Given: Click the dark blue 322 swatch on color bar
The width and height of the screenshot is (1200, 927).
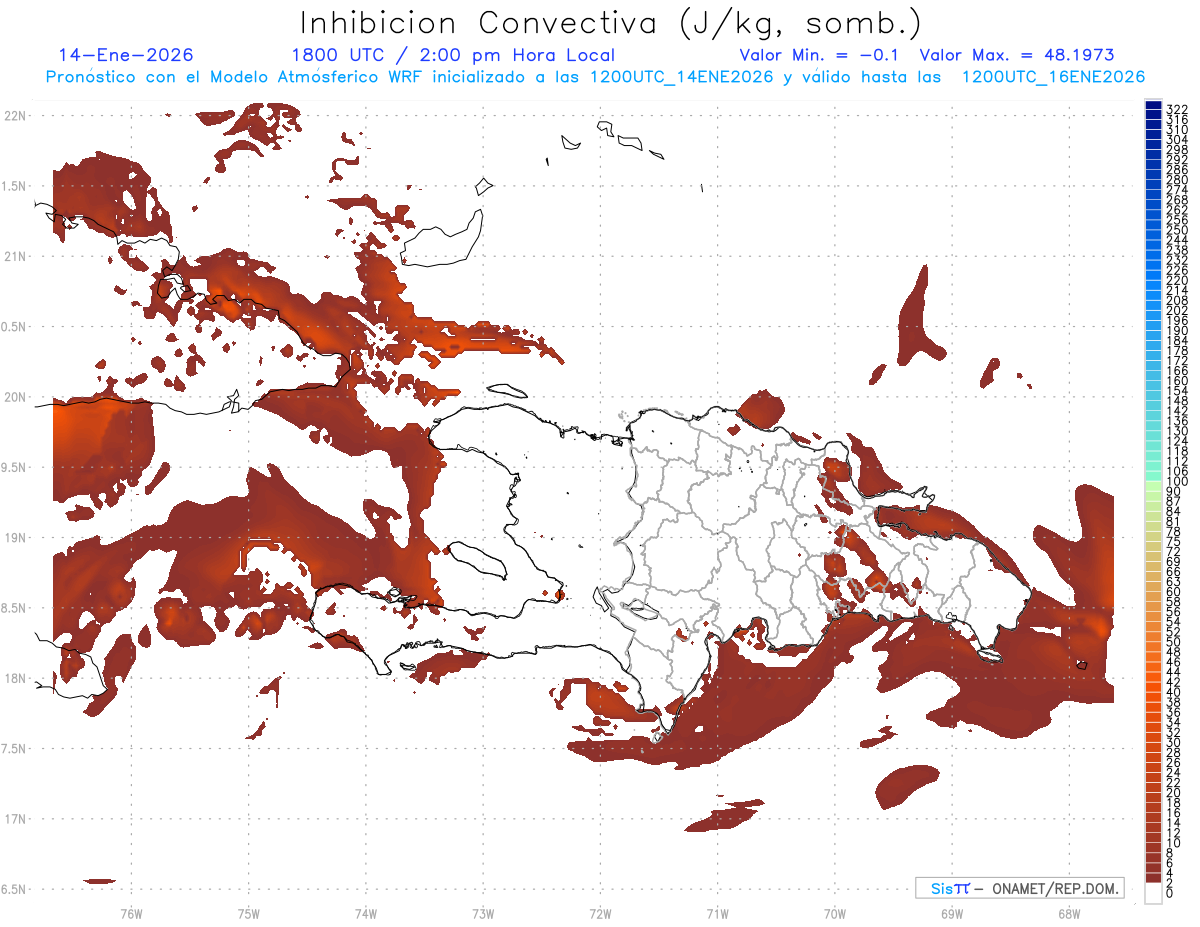Looking at the screenshot, I should pyautogui.click(x=1153, y=106).
